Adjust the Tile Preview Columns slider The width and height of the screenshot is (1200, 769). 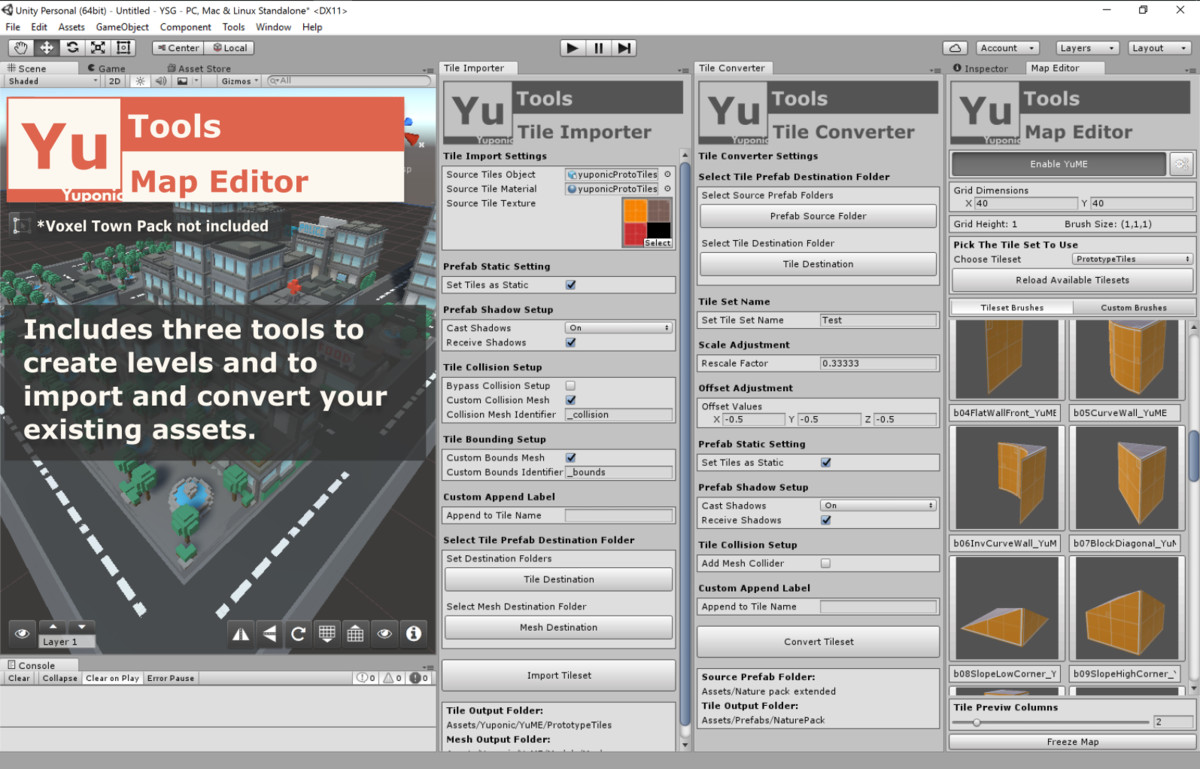pos(1050,722)
